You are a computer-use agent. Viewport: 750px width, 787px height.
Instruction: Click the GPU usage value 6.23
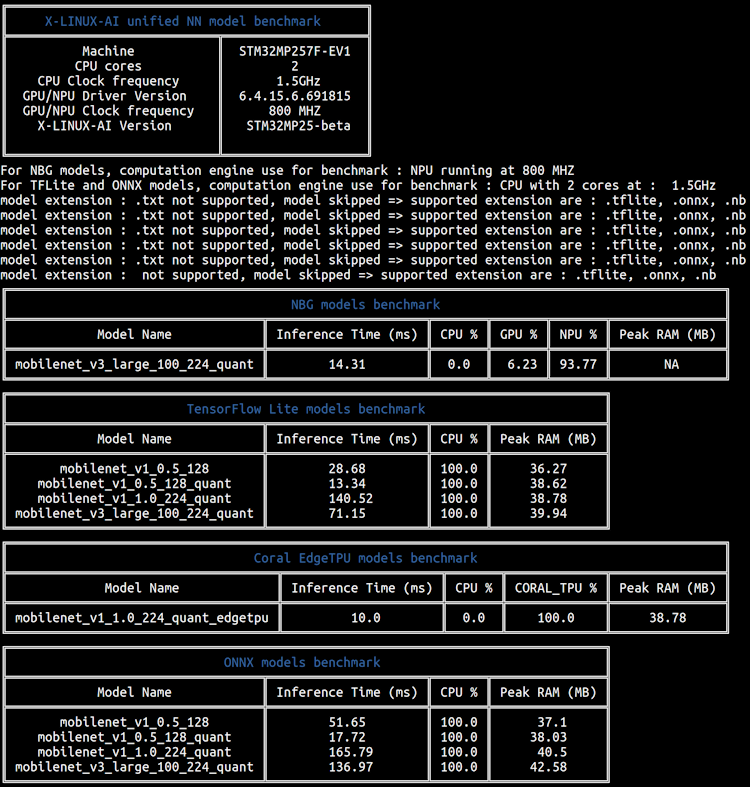click(522, 364)
